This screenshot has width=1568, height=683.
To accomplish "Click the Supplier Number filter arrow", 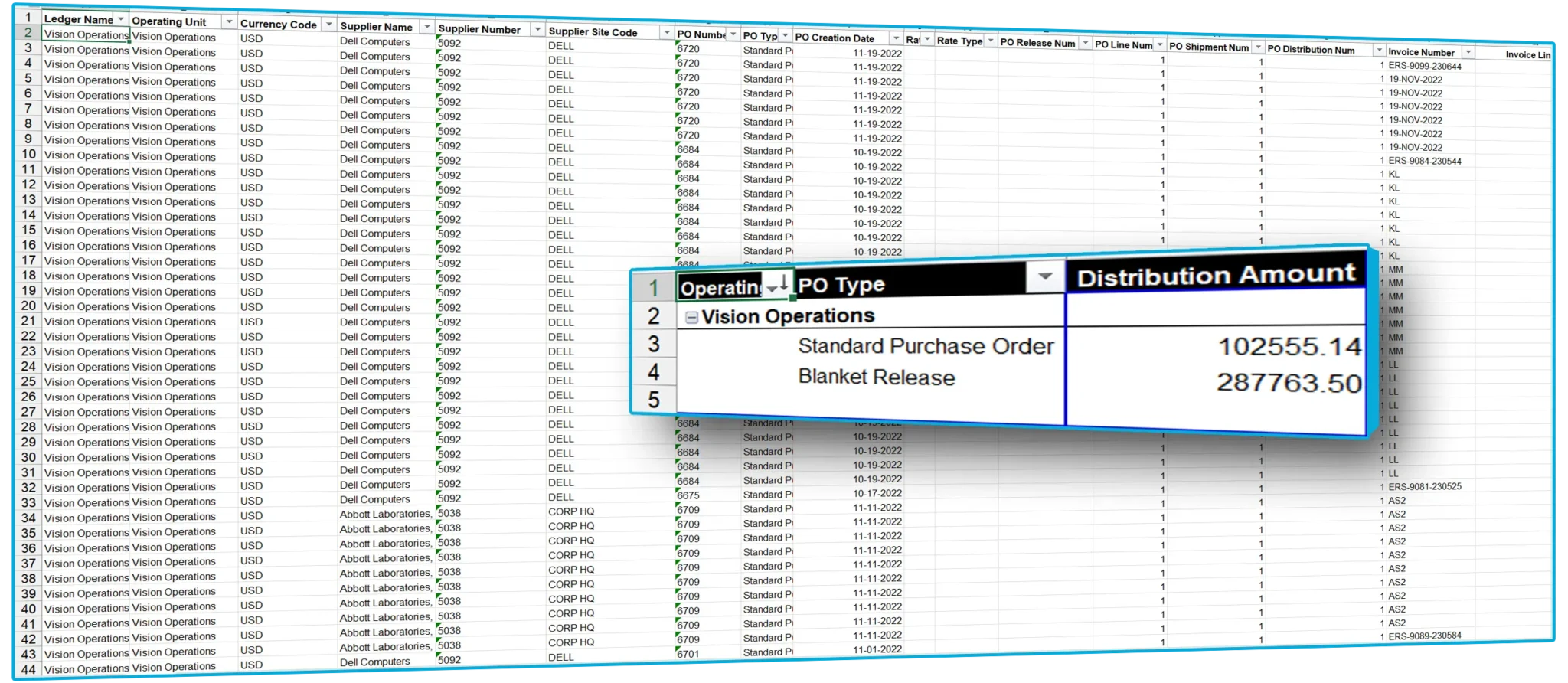I will click(x=537, y=30).
